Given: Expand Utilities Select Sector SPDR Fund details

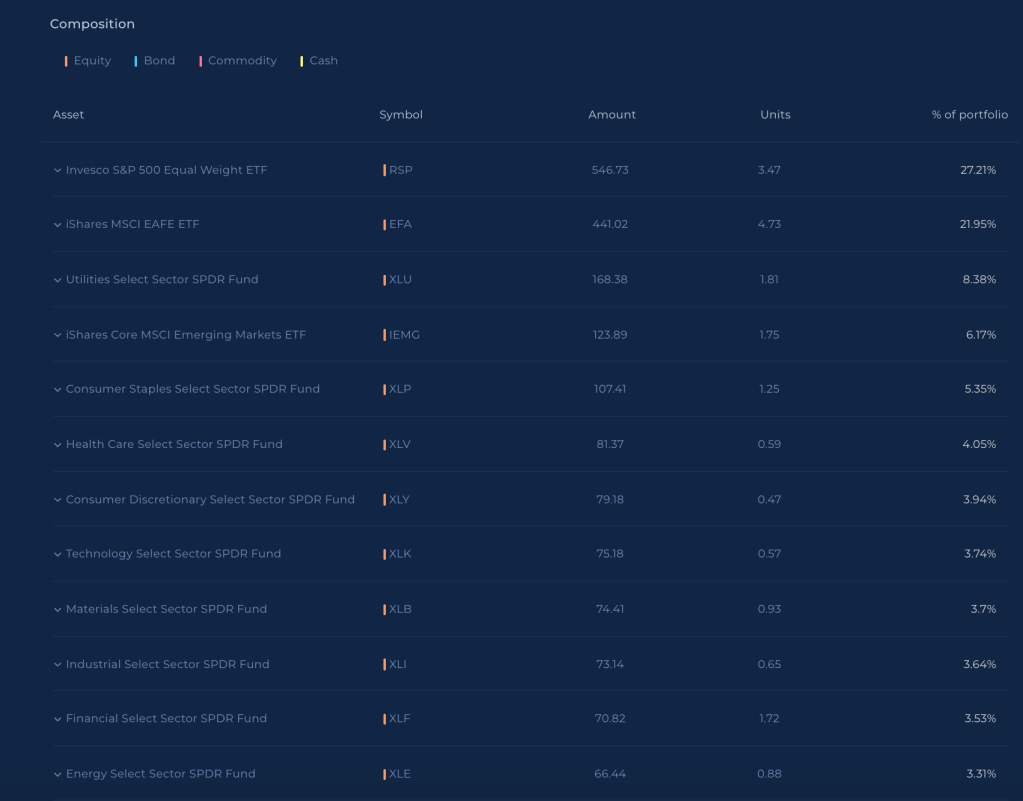Looking at the screenshot, I should (58, 280).
